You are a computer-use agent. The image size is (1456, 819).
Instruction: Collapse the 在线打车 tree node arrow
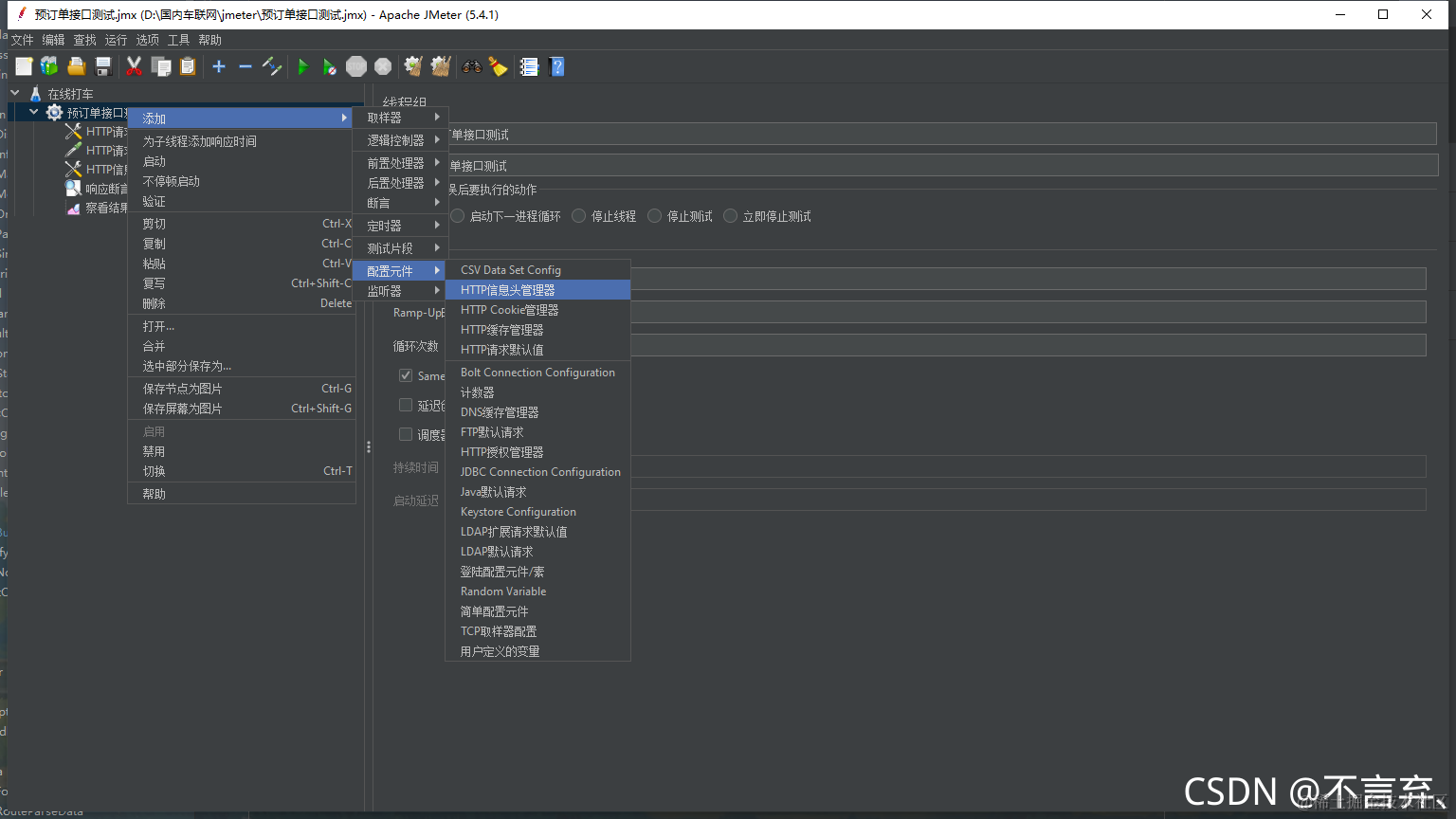(x=15, y=93)
